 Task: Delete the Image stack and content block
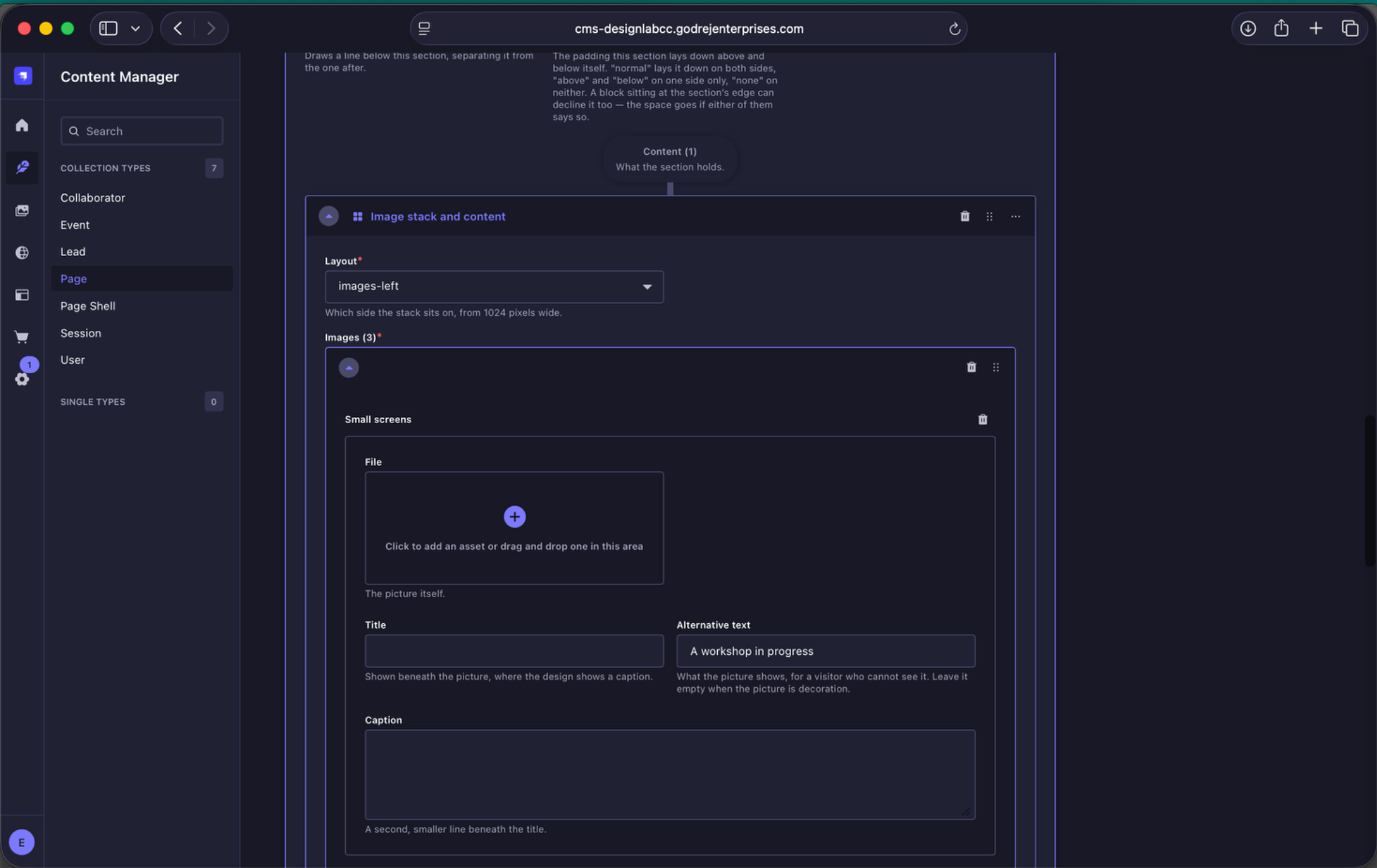pos(965,216)
